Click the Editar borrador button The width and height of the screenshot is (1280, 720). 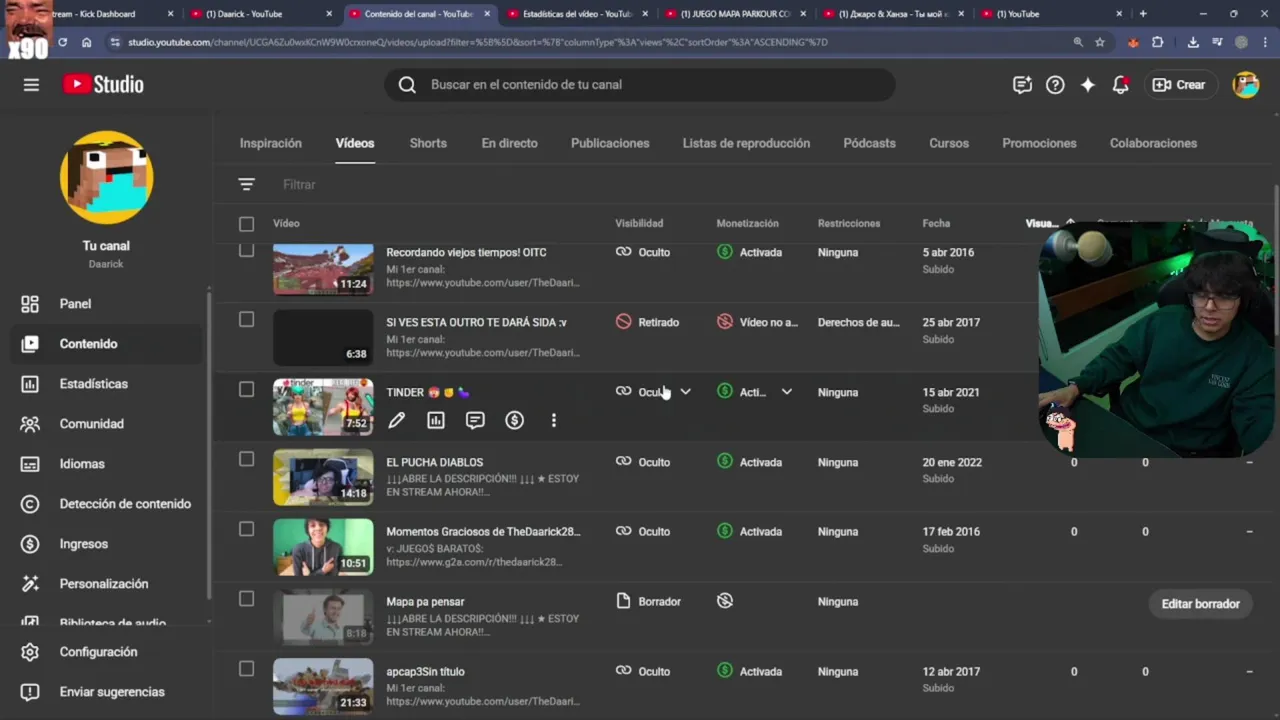click(1200, 604)
